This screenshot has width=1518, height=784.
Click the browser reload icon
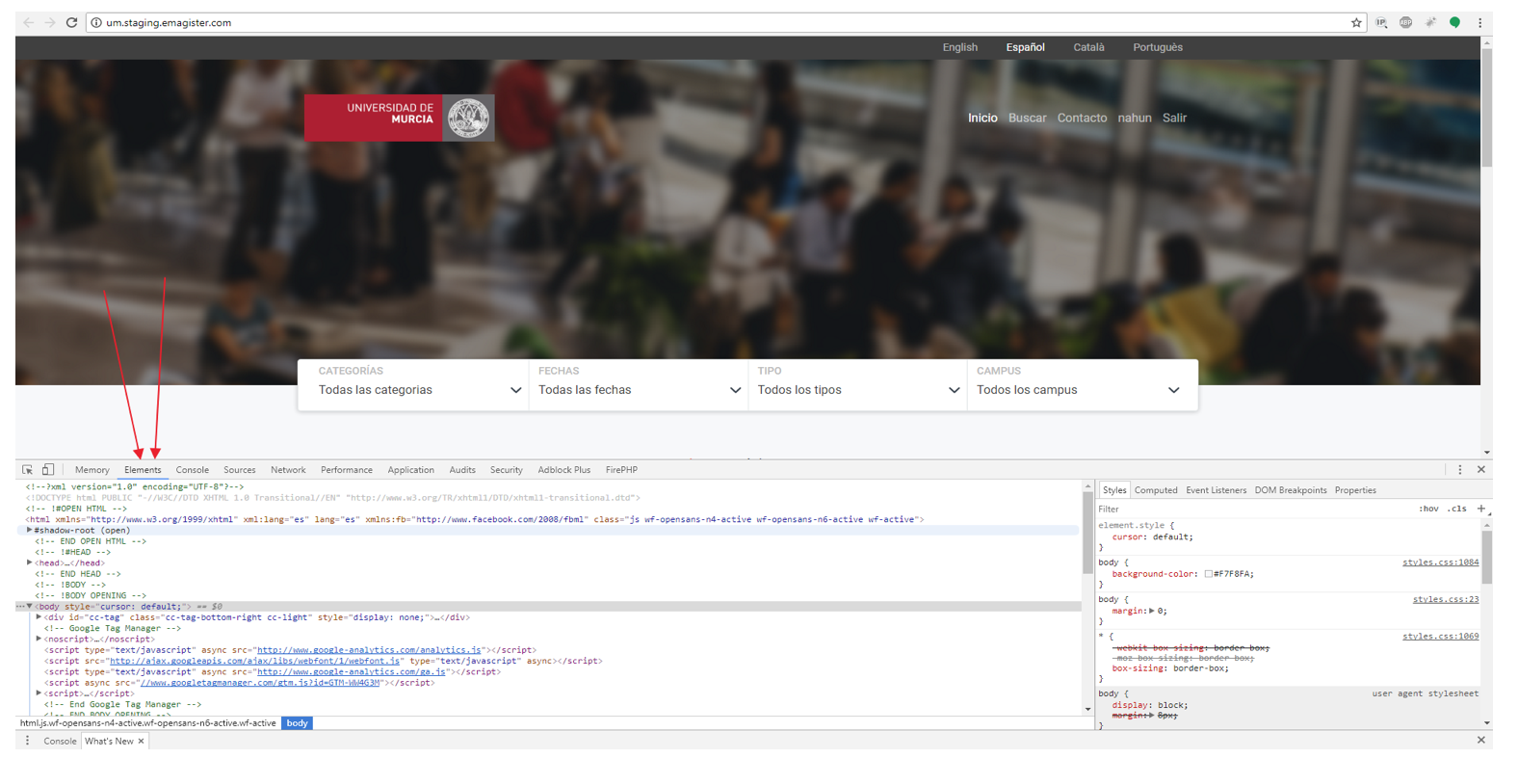(71, 22)
